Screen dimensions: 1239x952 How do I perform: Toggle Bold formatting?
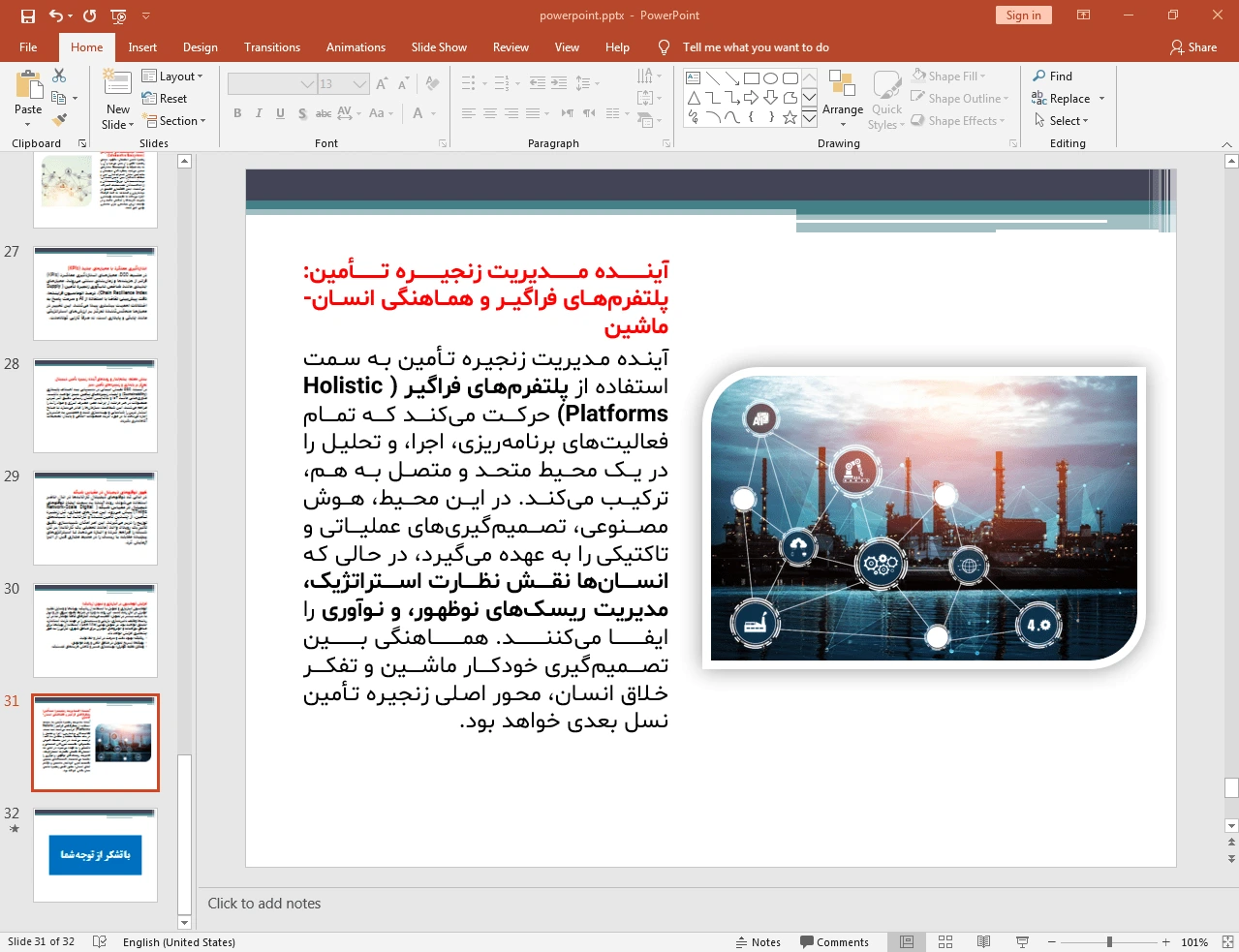click(x=237, y=113)
